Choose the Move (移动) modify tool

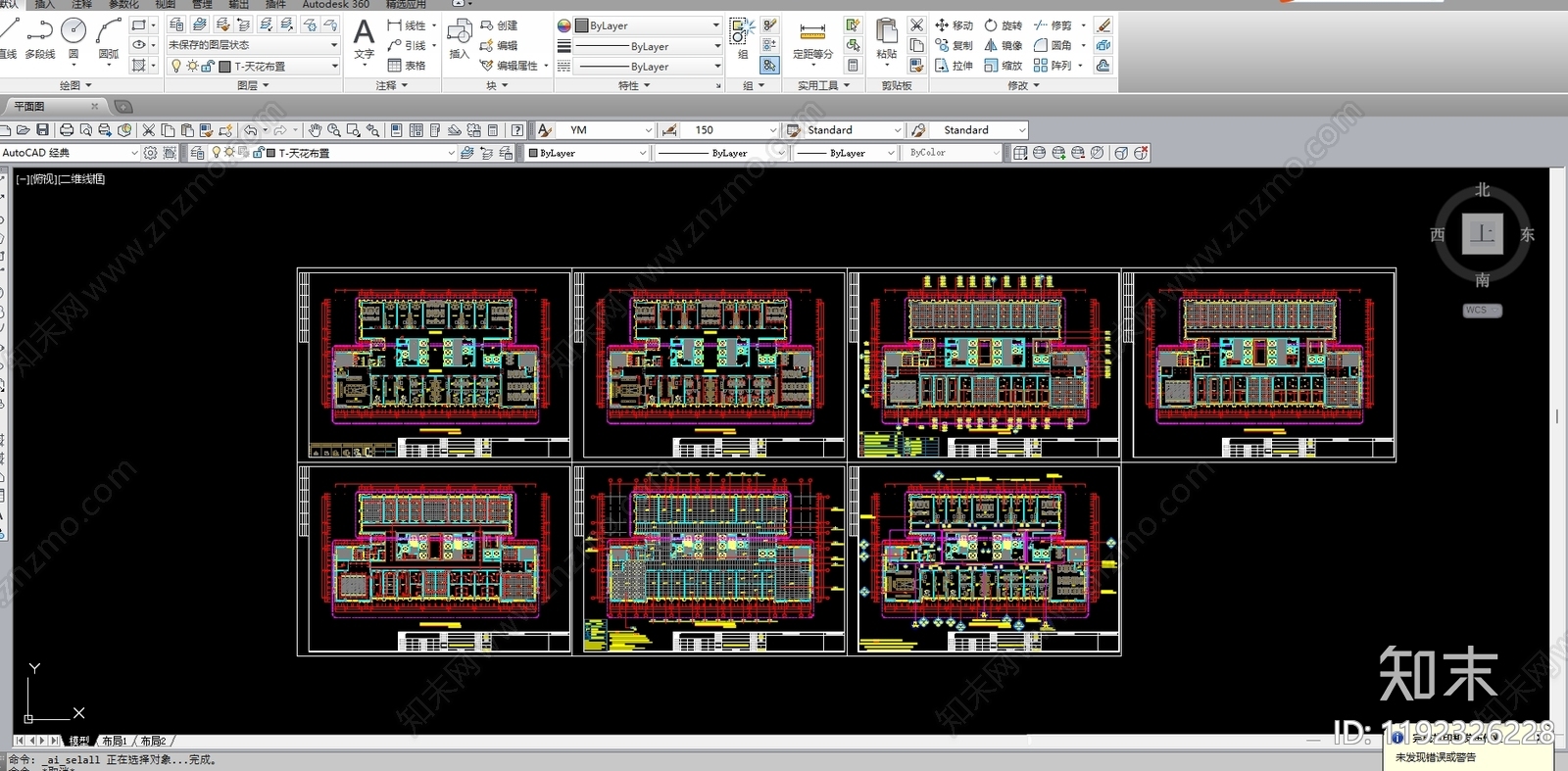coord(954,25)
